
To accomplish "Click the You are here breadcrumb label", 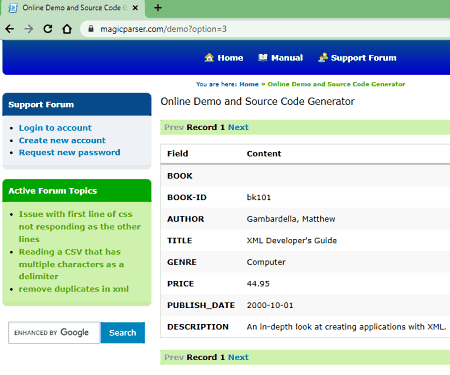I will pos(217,84).
